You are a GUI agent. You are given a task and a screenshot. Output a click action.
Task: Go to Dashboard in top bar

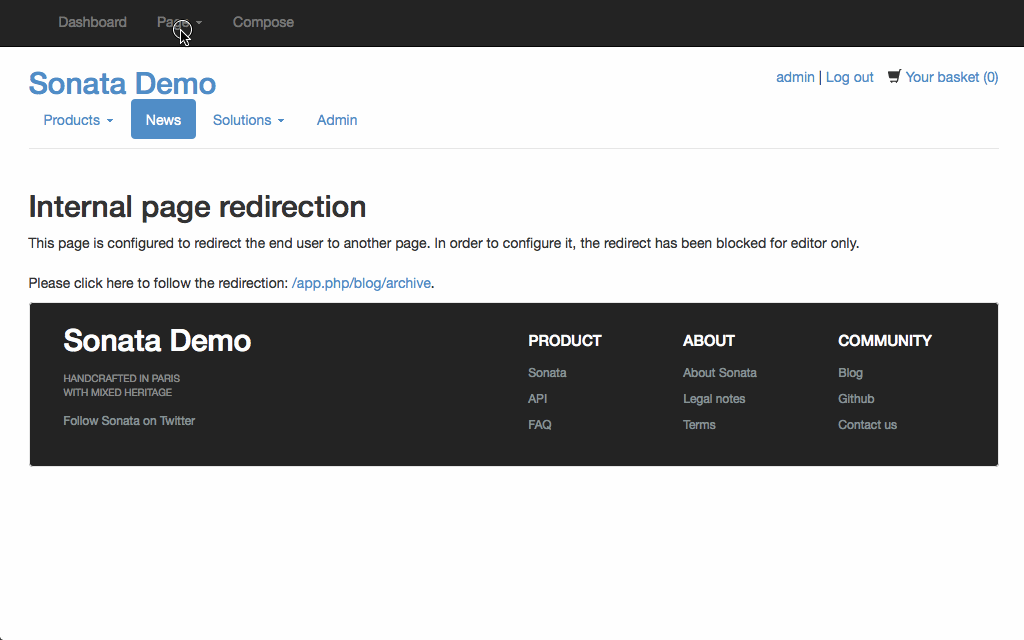point(92,22)
